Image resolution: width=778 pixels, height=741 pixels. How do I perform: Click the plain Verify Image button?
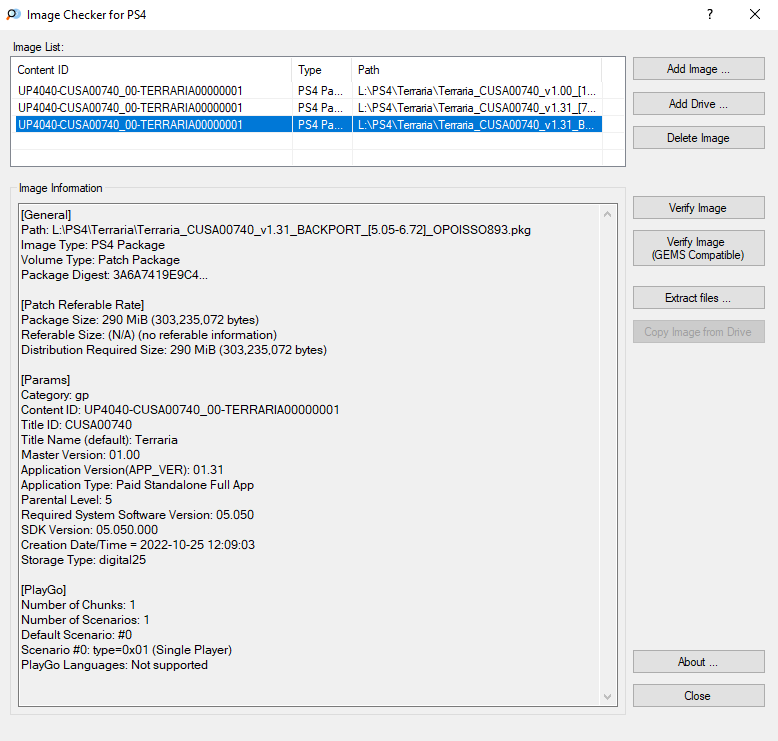point(698,208)
